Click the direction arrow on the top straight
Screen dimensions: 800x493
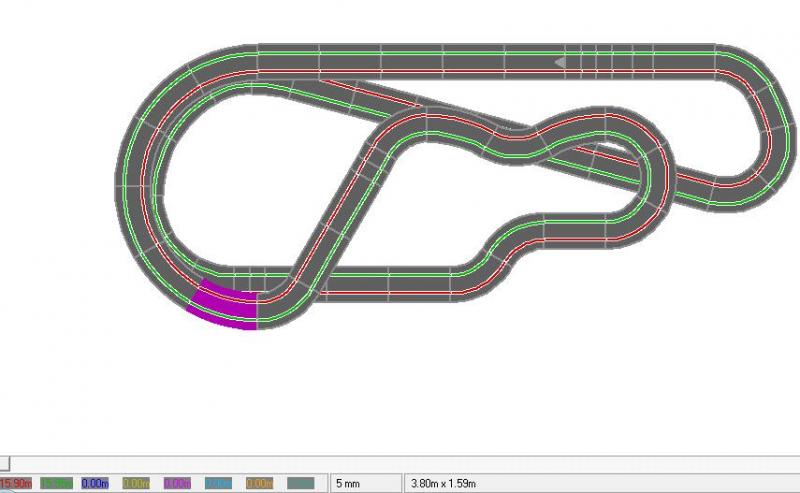(x=561, y=62)
